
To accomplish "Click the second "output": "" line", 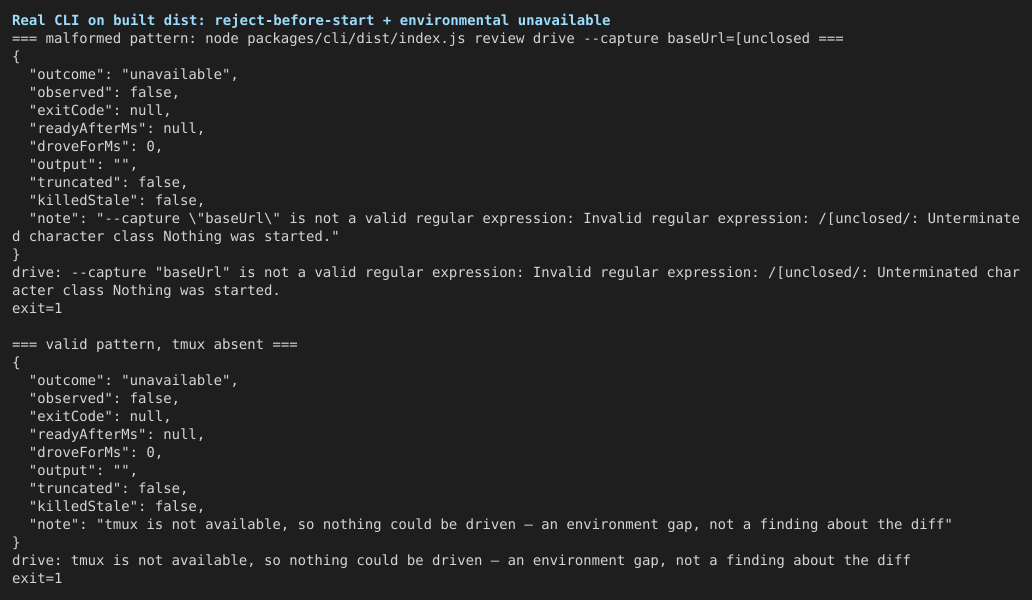I will (x=83, y=470).
